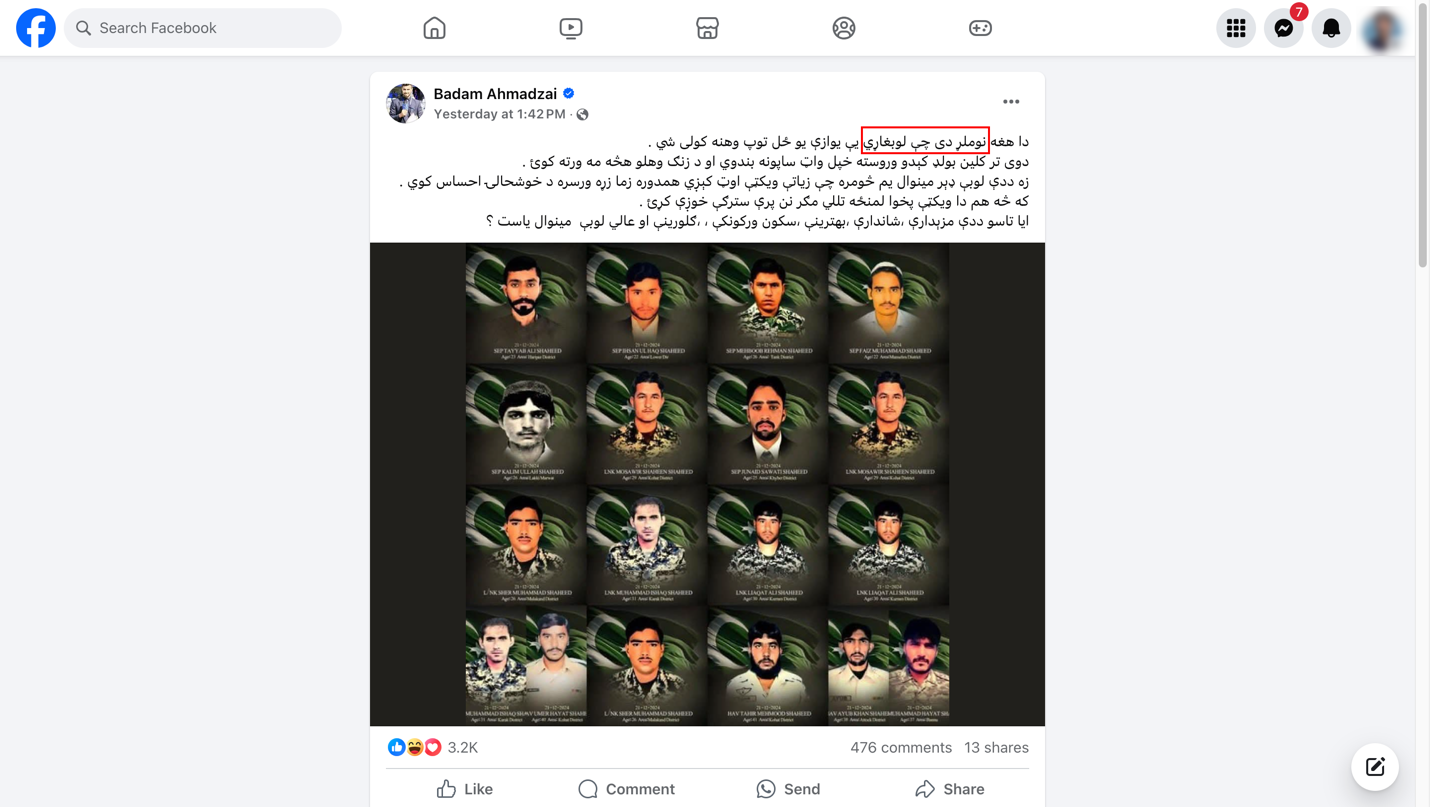Screen dimensions: 1430x807
Task: Share the post
Action: click(949, 789)
